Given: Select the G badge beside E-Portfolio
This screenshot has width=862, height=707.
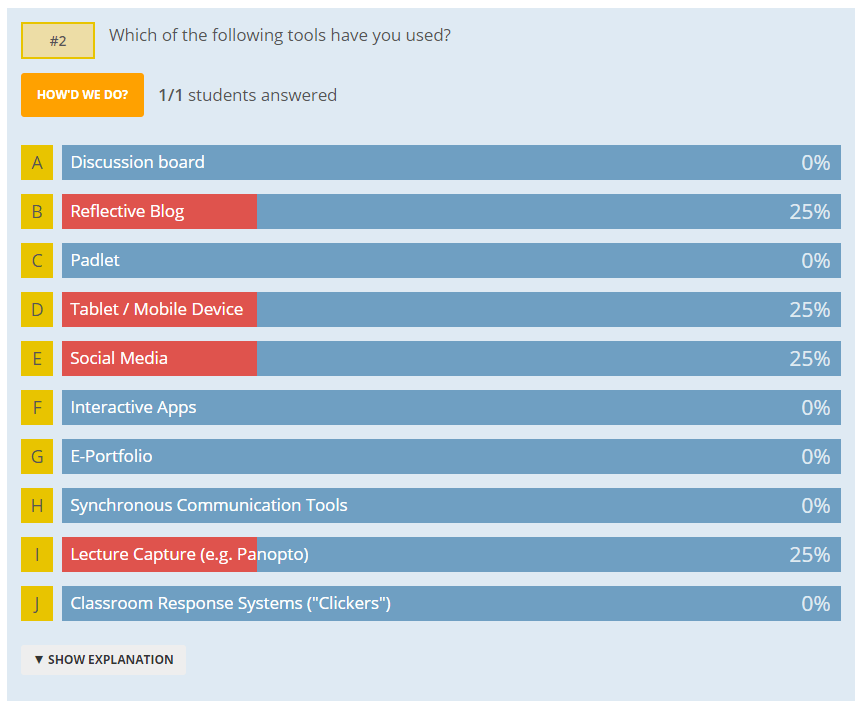Looking at the screenshot, I should click(x=39, y=457).
